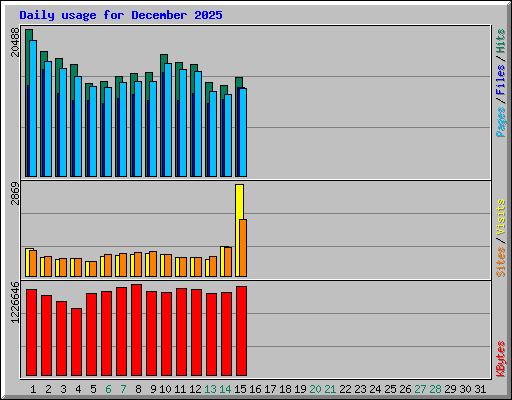Select day 5 on the date axis
This screenshot has width=512, height=400.
pos(93,389)
